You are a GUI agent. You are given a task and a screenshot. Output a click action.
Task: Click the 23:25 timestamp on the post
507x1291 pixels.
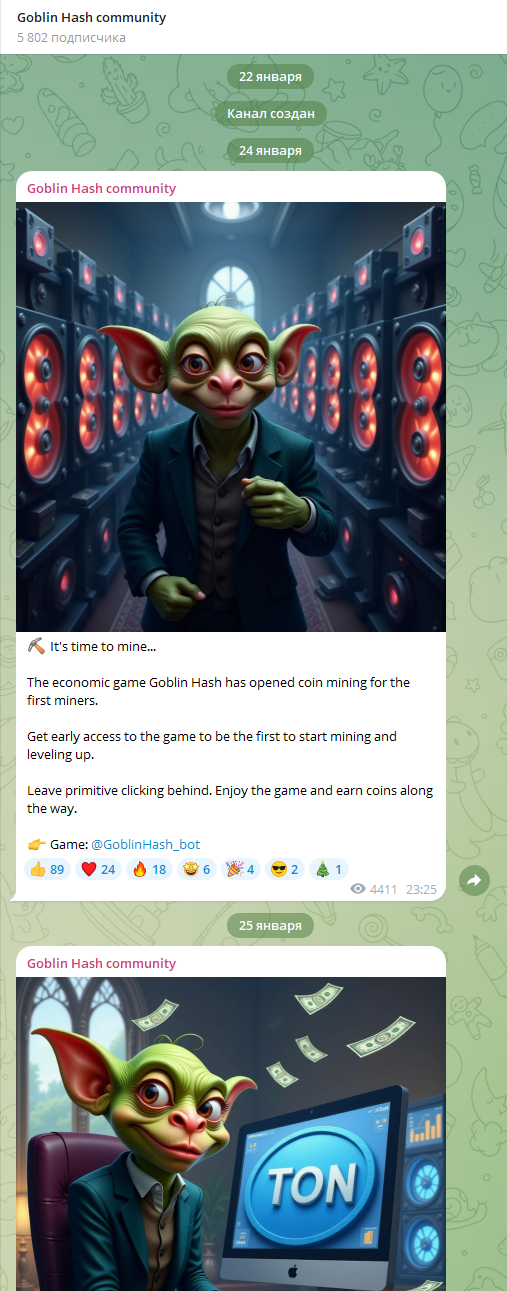click(421, 889)
